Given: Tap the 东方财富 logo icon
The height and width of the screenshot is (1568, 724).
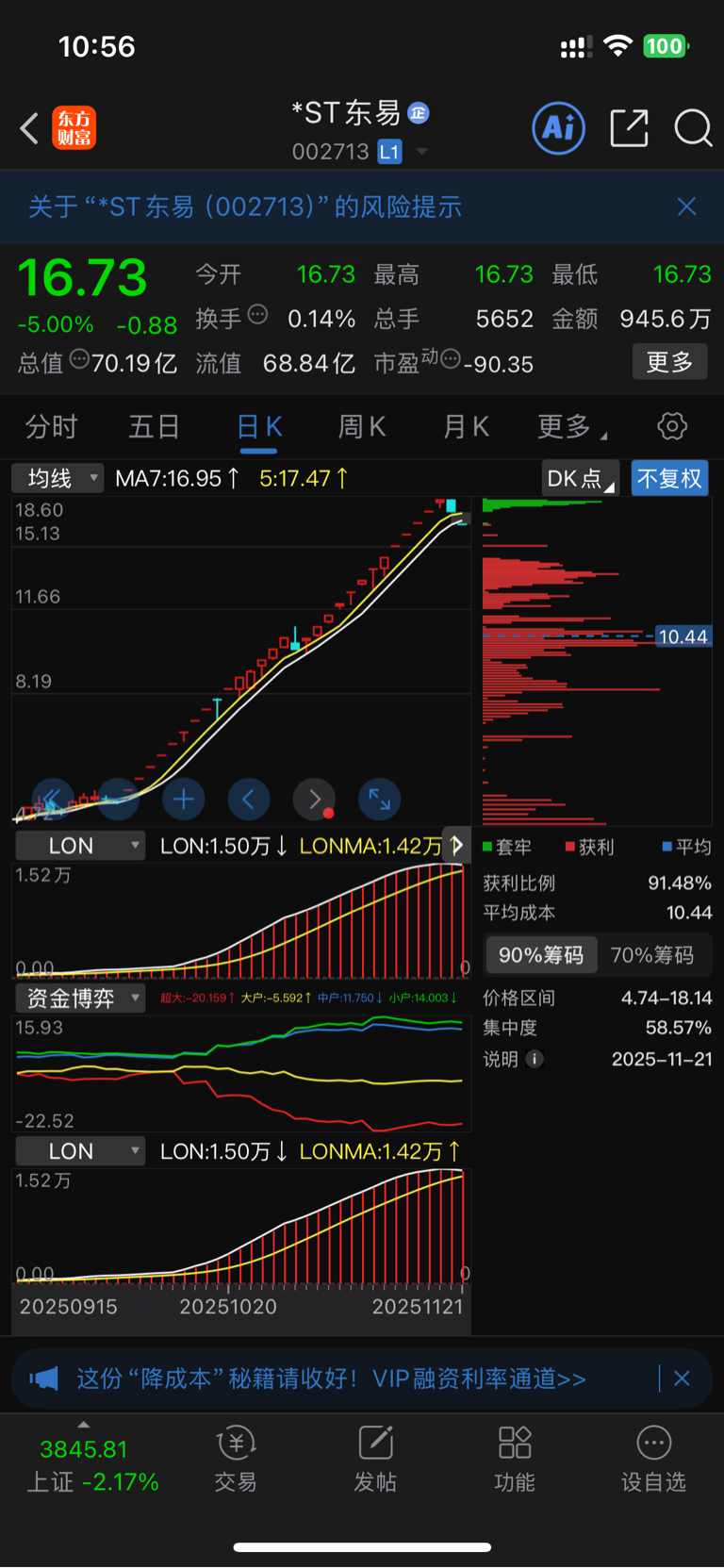Looking at the screenshot, I should pos(74,127).
